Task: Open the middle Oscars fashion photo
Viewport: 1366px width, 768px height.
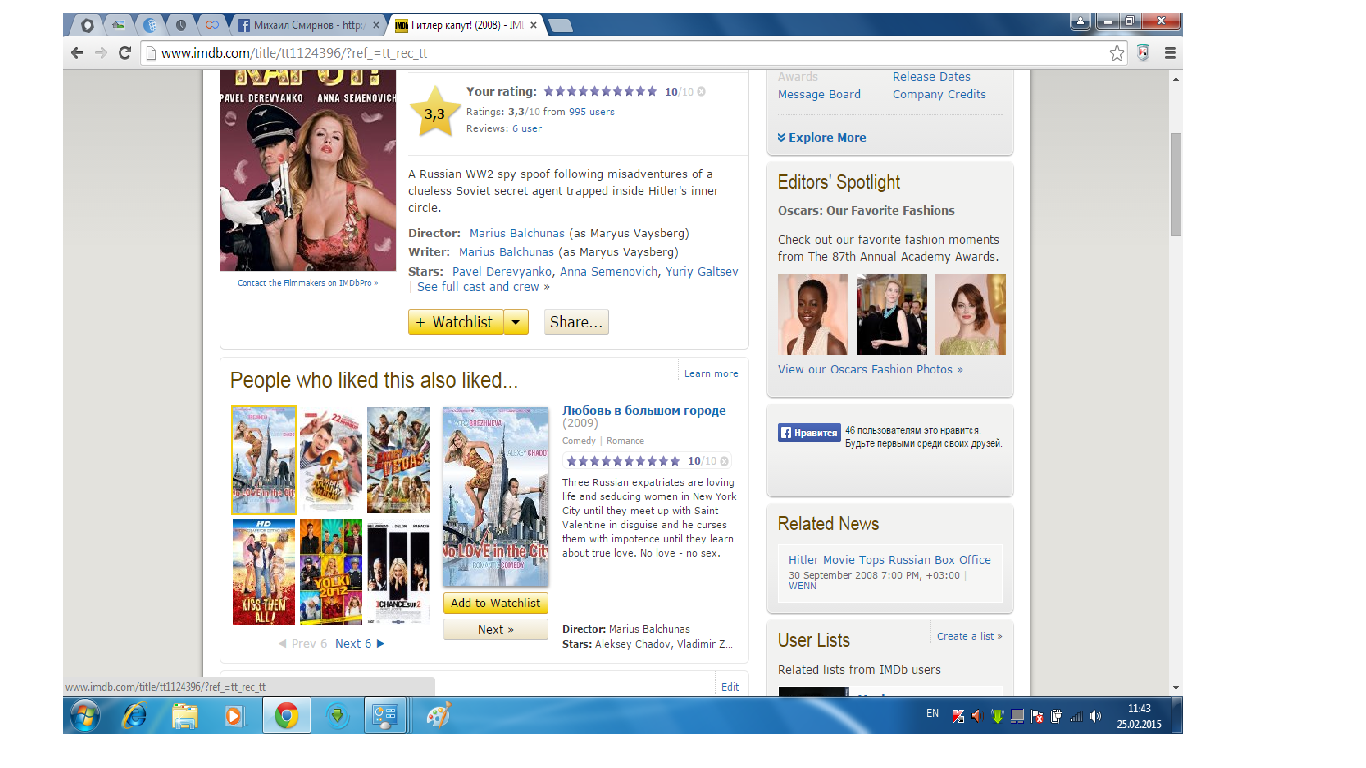Action: (x=891, y=315)
